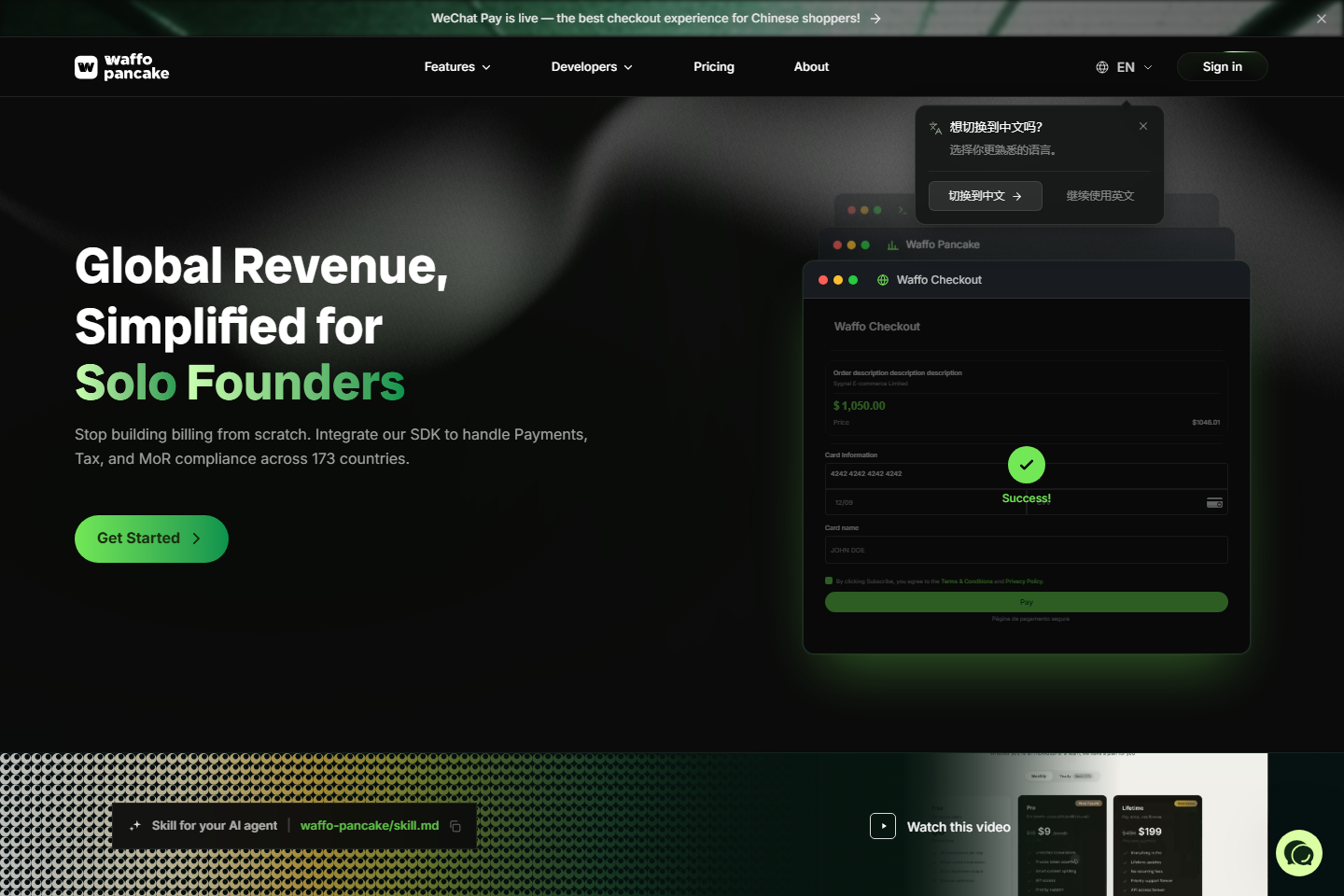This screenshot has height=896, width=1344.
Task: Open the About page
Action: 811,67
